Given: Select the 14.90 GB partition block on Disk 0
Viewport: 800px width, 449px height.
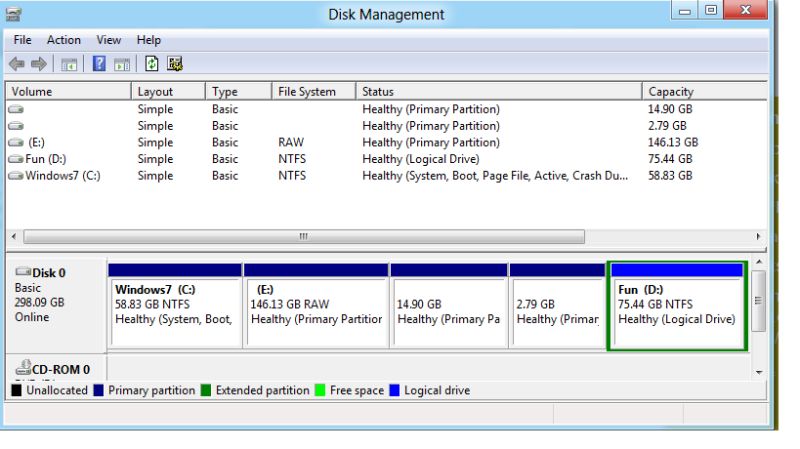Looking at the screenshot, I should point(449,306).
